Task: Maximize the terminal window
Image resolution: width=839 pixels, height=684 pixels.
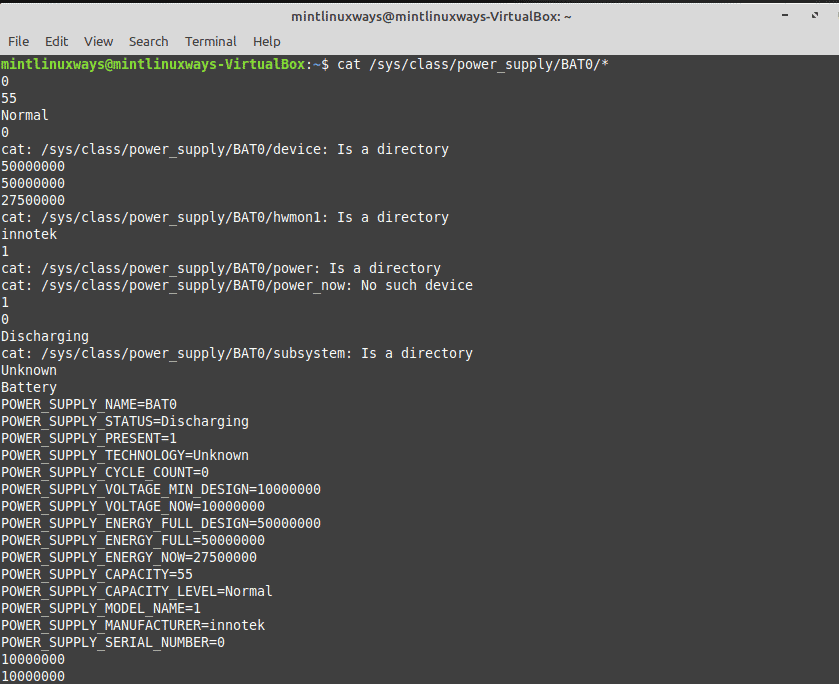Action: (x=815, y=16)
